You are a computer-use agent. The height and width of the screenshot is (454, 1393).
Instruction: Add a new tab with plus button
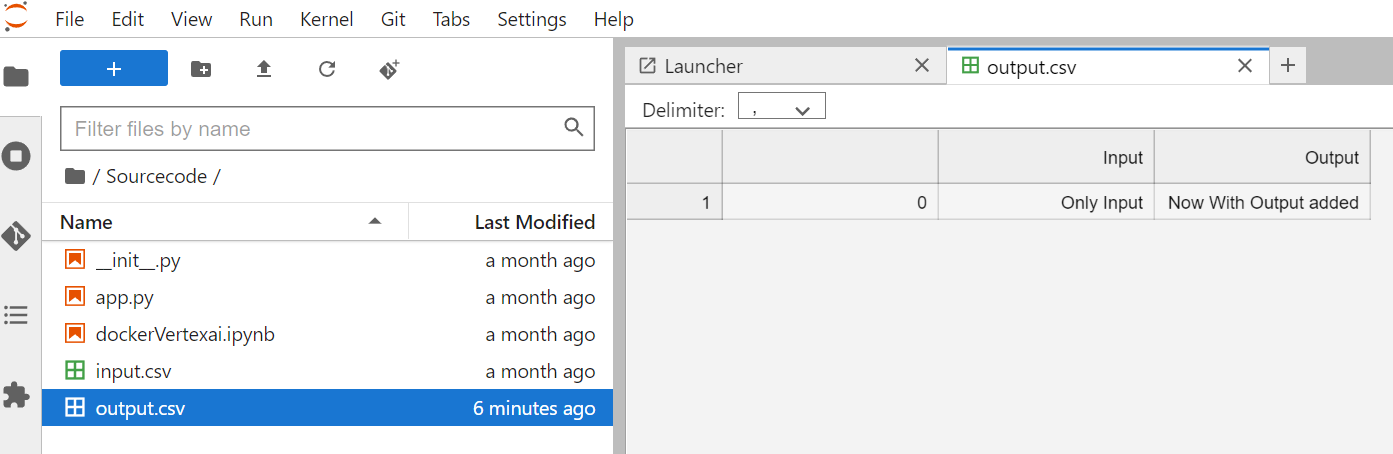tap(1288, 66)
